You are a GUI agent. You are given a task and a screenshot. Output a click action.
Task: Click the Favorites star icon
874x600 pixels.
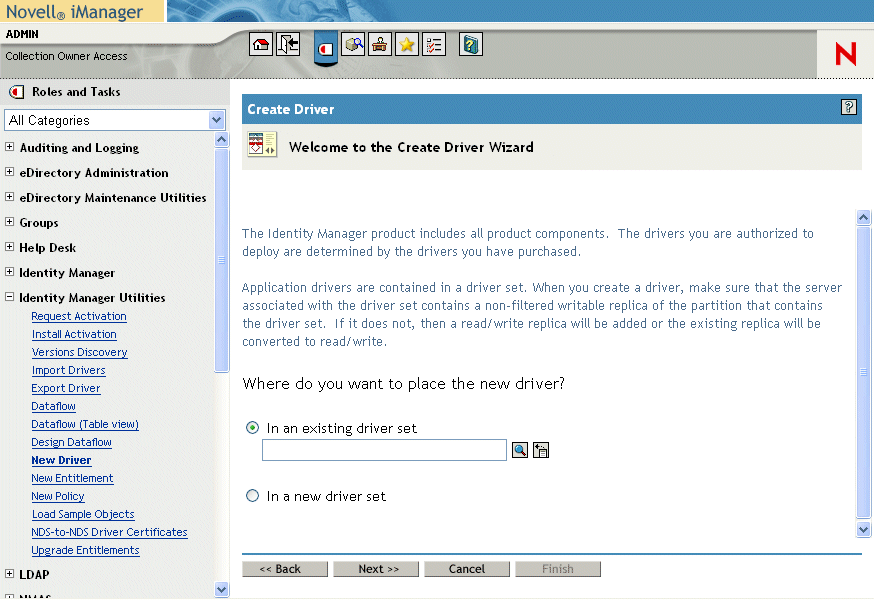[x=407, y=44]
